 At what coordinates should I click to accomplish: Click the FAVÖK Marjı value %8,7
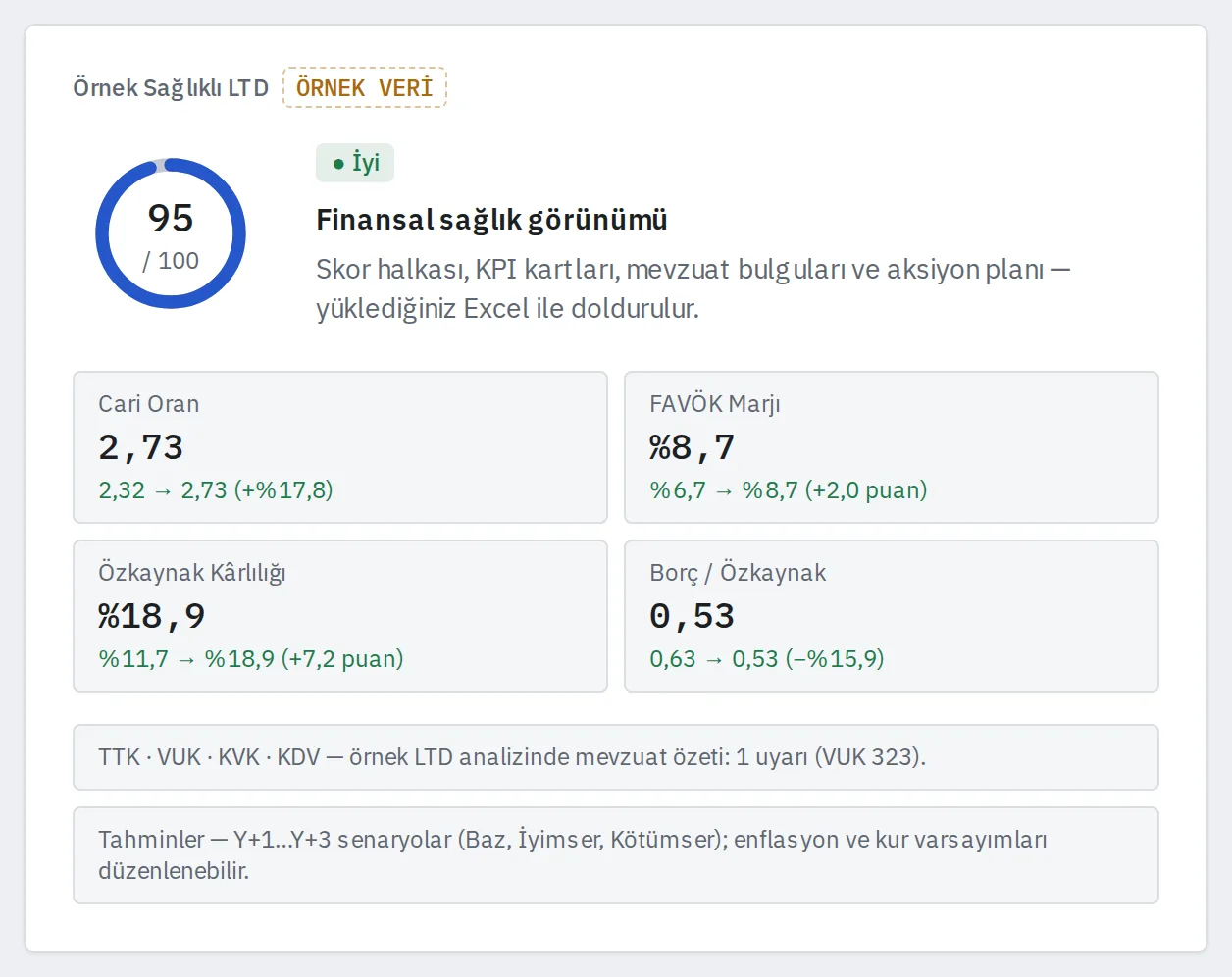point(693,447)
